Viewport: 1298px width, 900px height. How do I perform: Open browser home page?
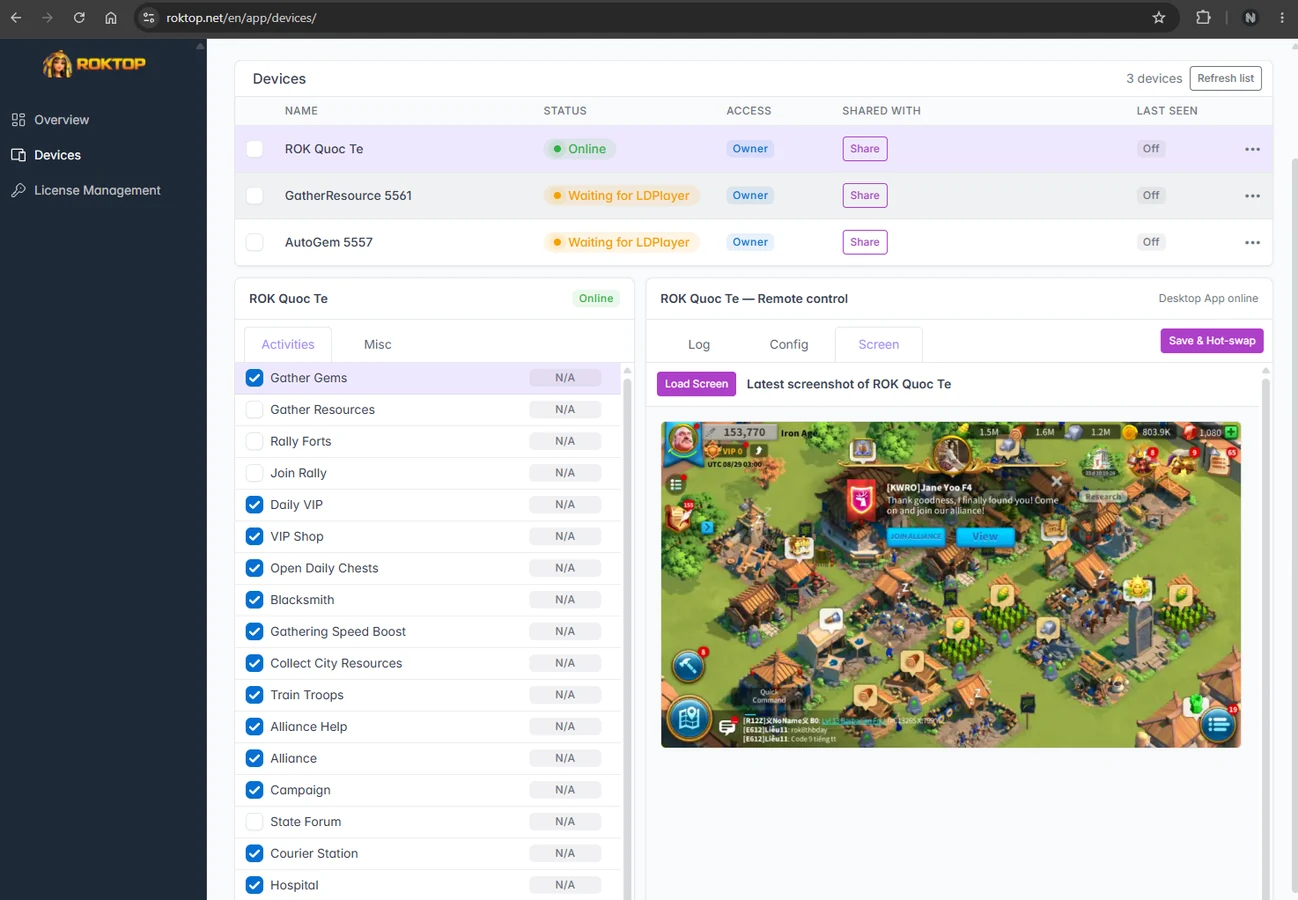tap(111, 18)
